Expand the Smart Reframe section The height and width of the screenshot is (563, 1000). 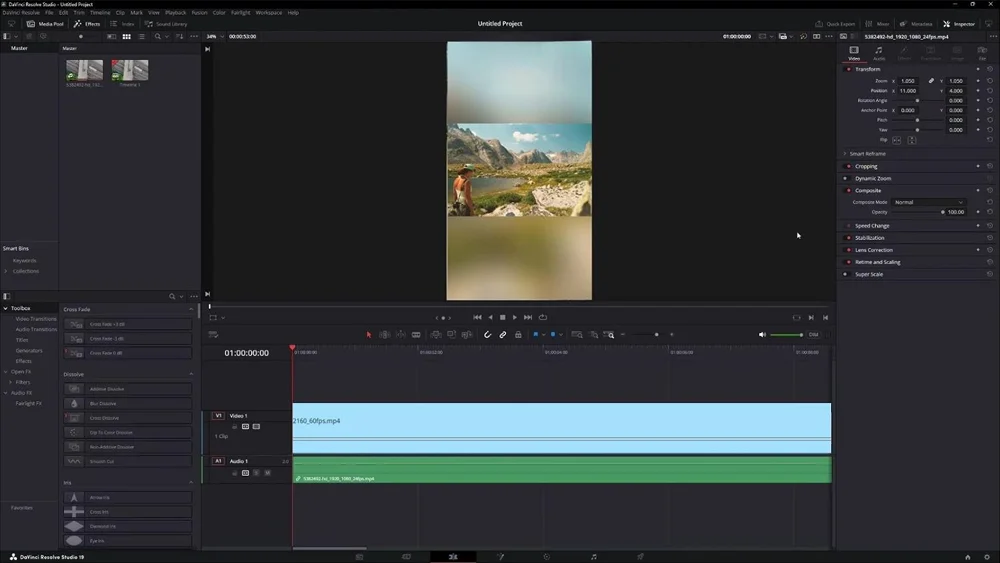pyautogui.click(x=846, y=154)
